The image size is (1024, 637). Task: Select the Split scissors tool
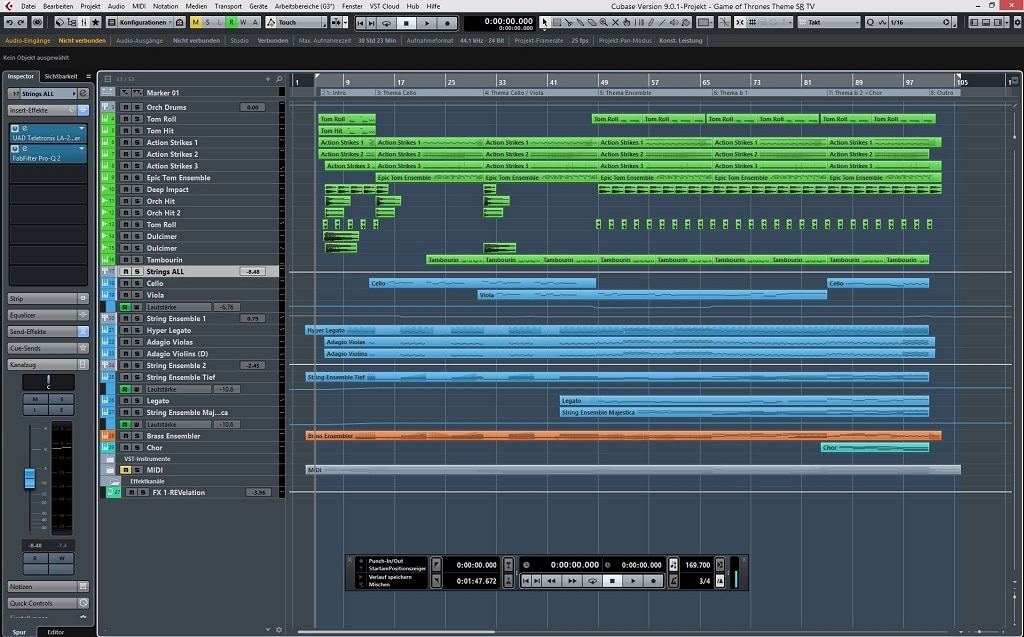click(x=568, y=22)
